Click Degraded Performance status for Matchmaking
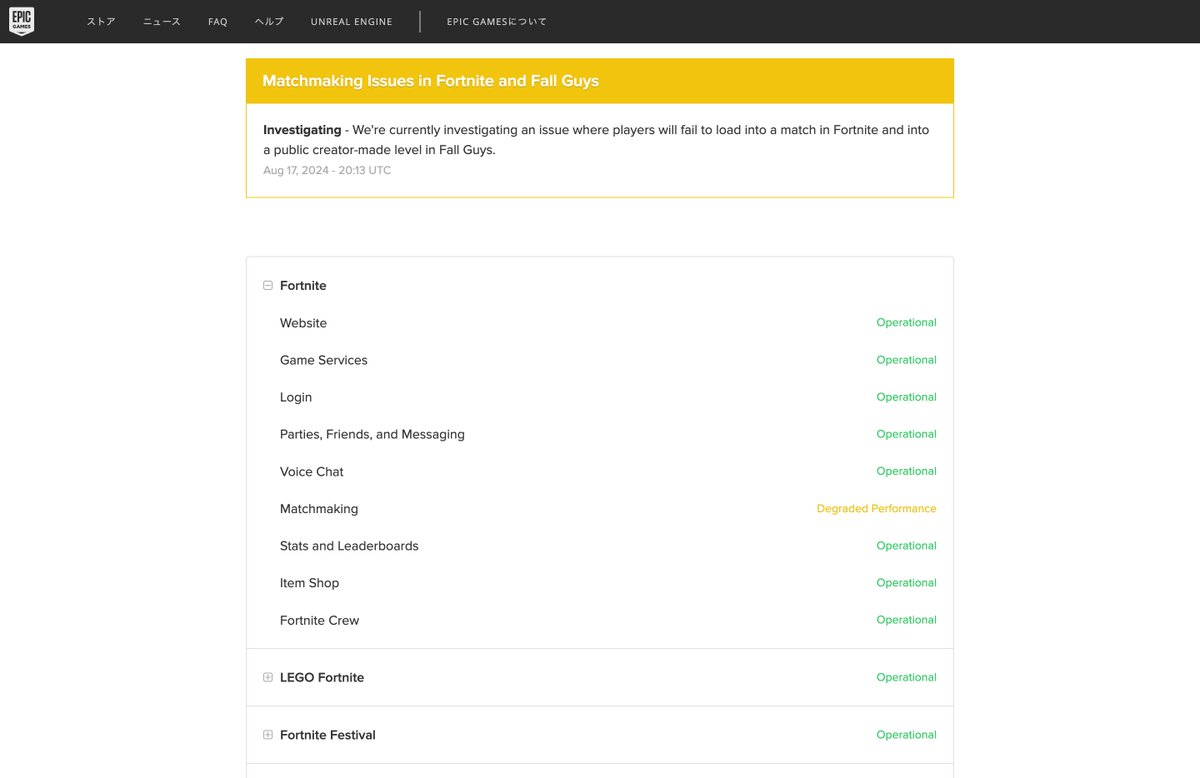Viewport: 1200px width, 778px height. point(877,509)
